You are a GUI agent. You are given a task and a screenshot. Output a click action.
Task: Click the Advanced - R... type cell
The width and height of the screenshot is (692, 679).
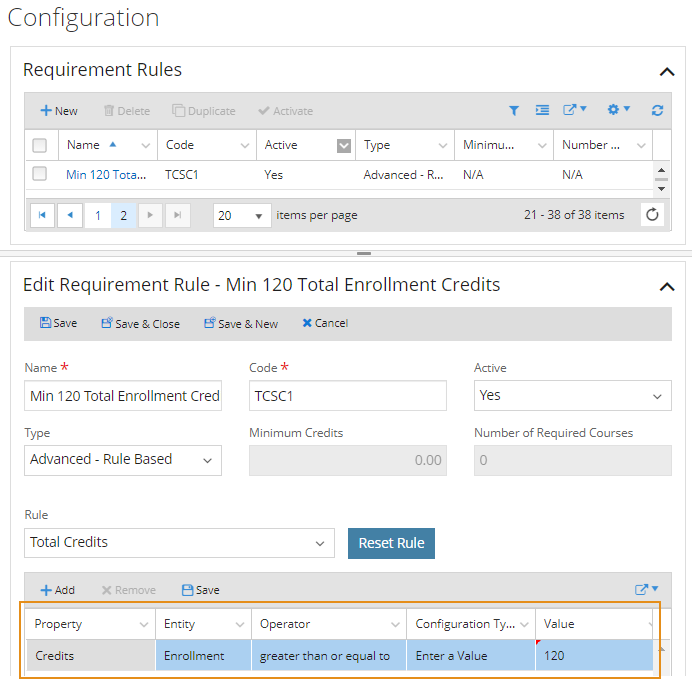pyautogui.click(x=403, y=175)
